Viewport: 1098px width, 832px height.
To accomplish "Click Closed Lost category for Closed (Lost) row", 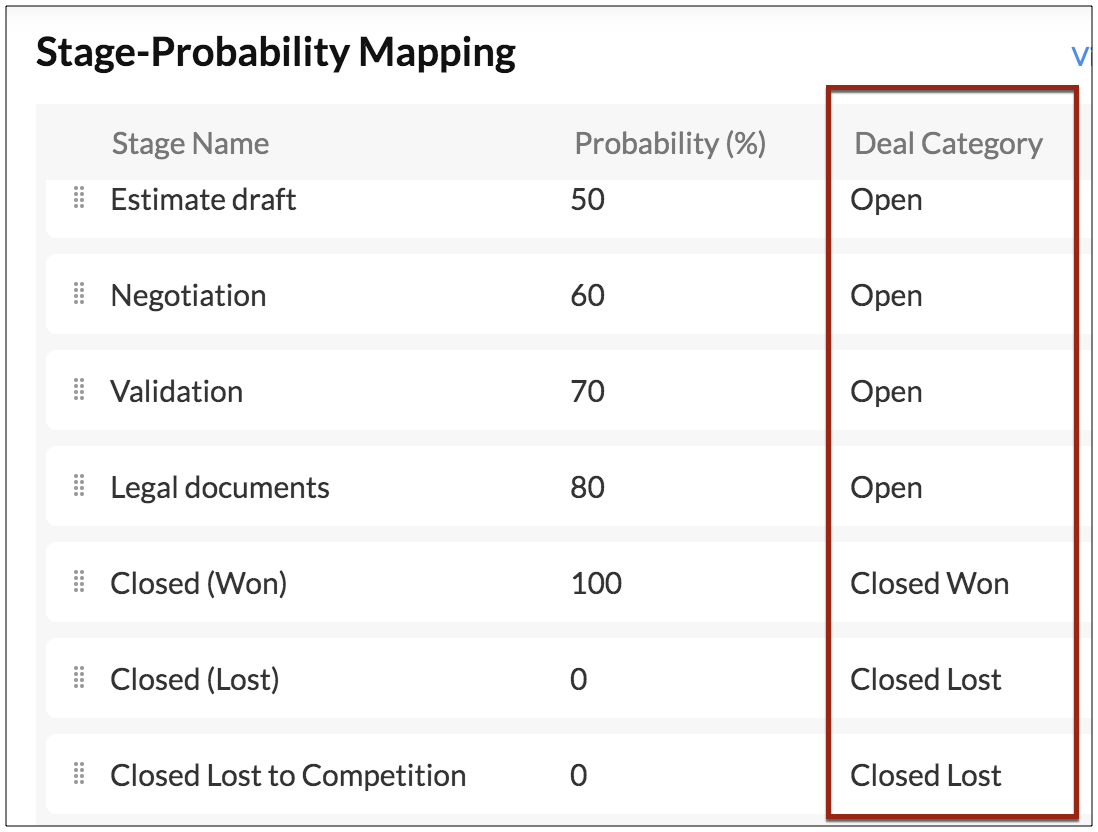I will pyautogui.click(x=926, y=679).
